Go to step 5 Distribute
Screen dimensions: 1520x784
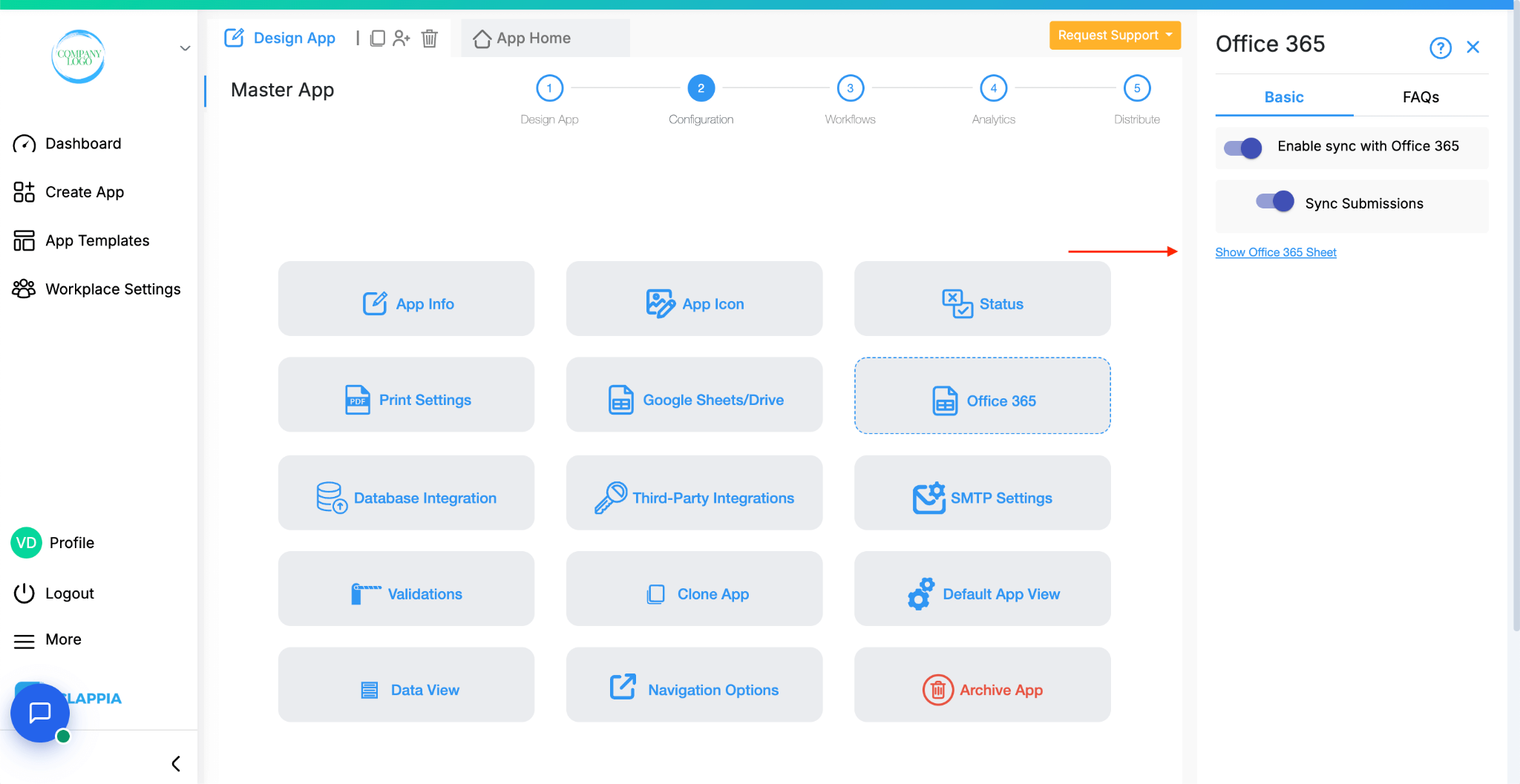click(x=1136, y=88)
